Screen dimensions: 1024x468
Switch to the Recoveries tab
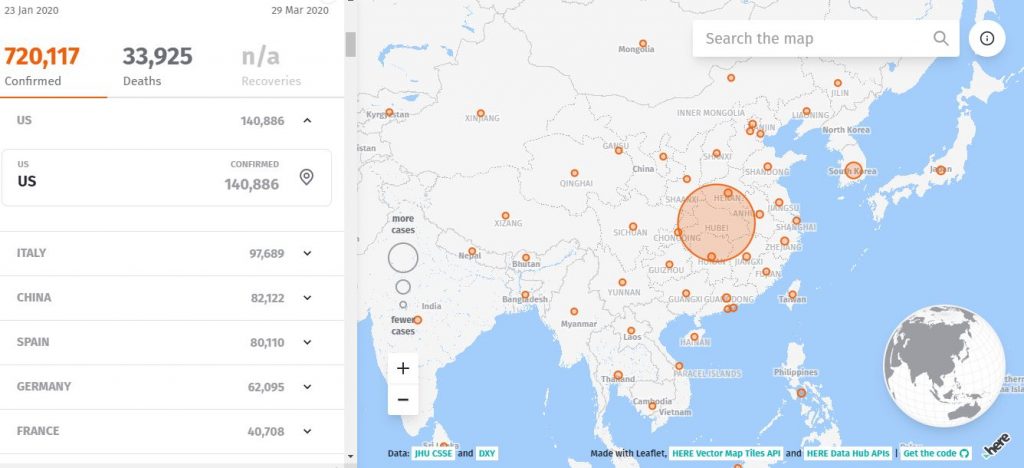click(x=271, y=65)
